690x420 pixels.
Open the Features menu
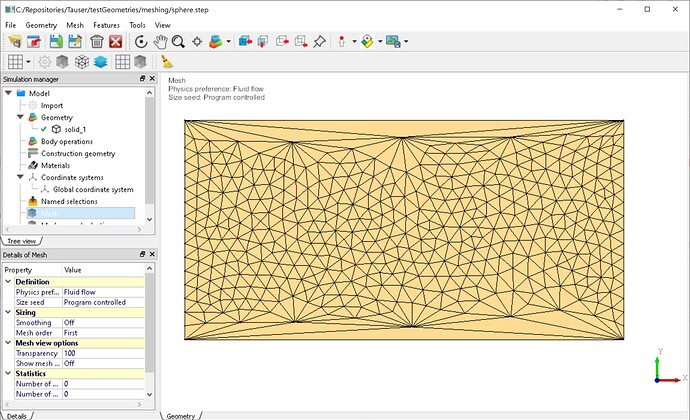[106, 25]
